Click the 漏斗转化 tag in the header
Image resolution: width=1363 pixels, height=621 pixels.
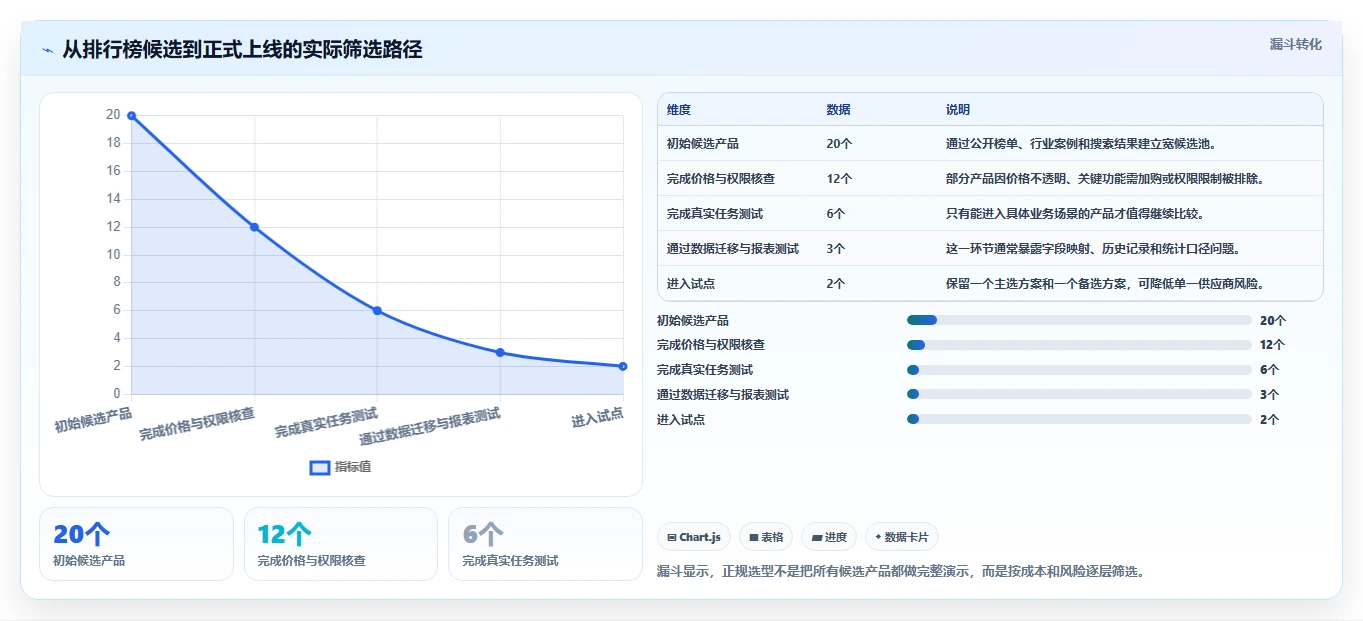coord(1295,44)
